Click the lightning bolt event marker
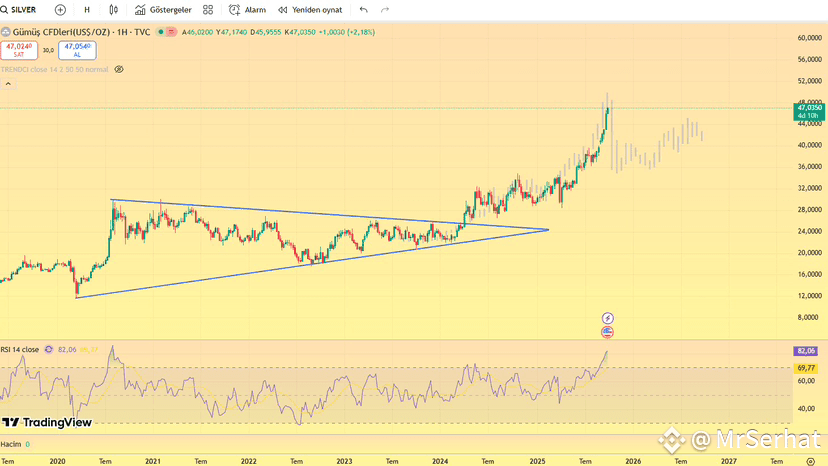 607,318
